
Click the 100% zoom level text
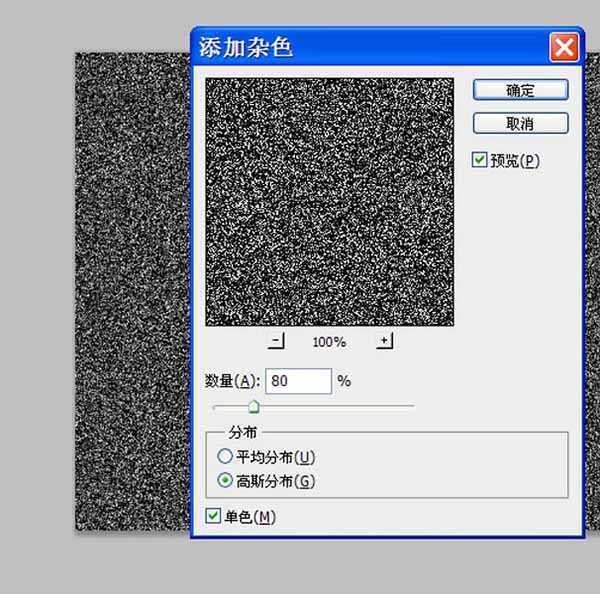329,342
